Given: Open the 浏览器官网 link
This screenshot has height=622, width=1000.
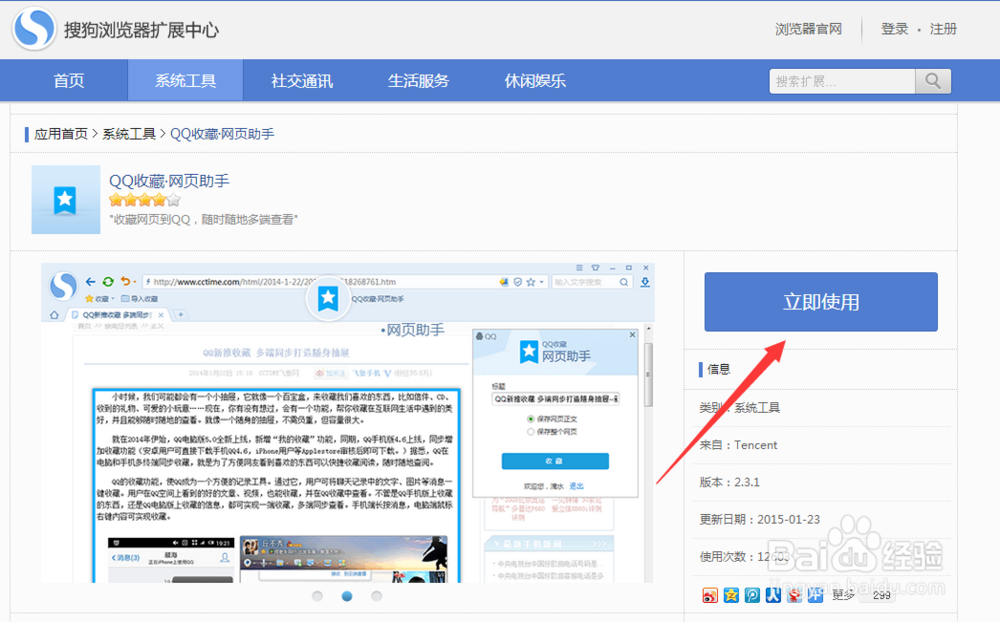Looking at the screenshot, I should (808, 29).
